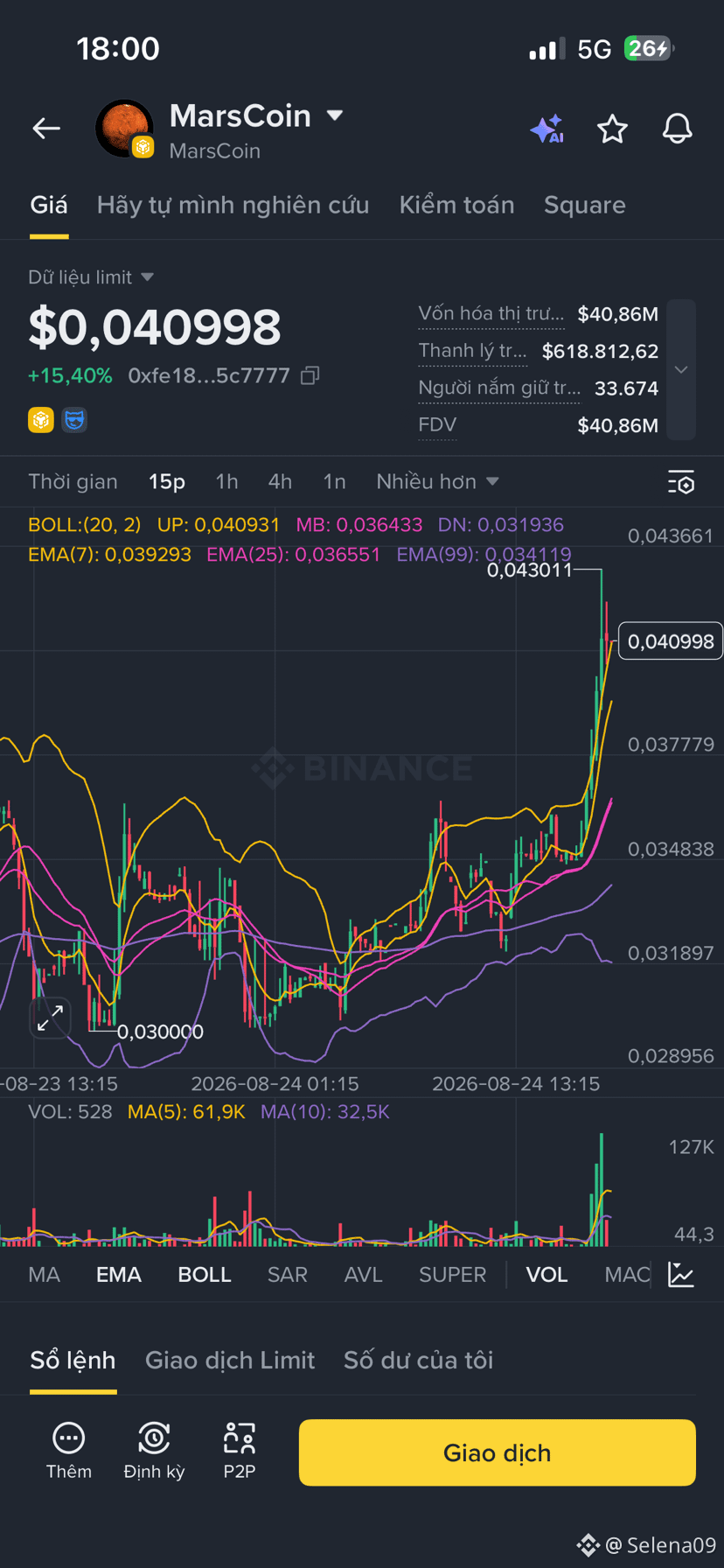Image resolution: width=724 pixels, height=1568 pixels.
Task: Tap Thanh lý tr... liquidity label
Action: (x=473, y=351)
